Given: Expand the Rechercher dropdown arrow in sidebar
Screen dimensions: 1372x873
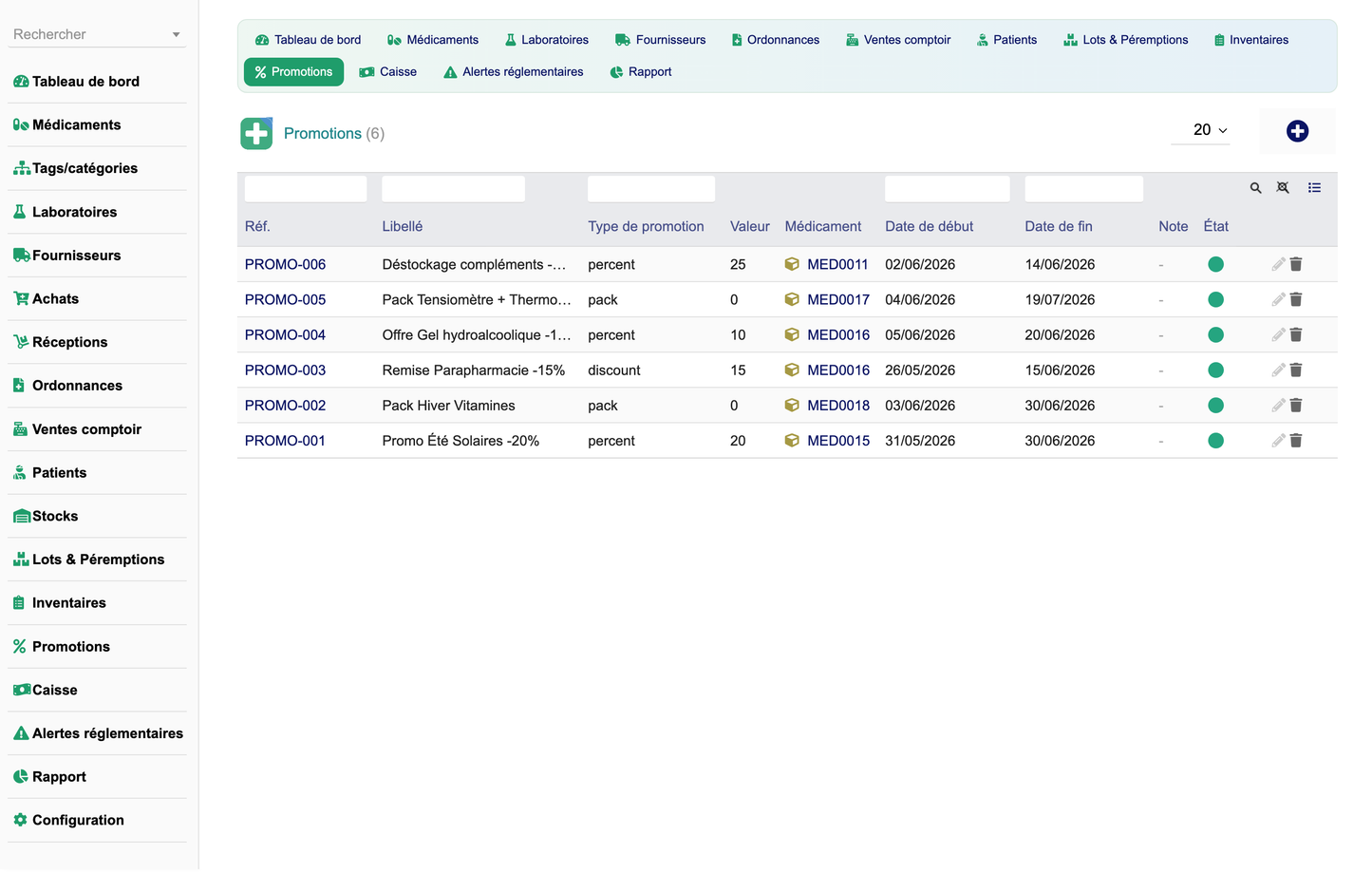Looking at the screenshot, I should (x=176, y=35).
